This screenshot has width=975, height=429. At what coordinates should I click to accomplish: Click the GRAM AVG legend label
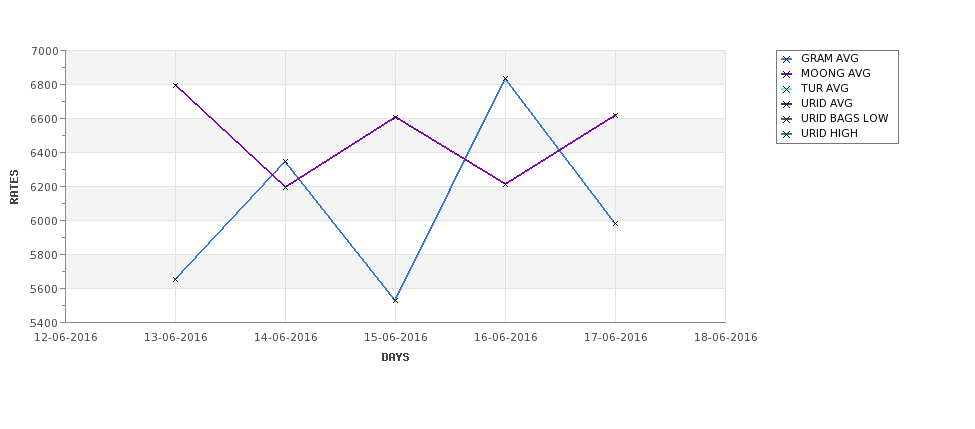[829, 58]
